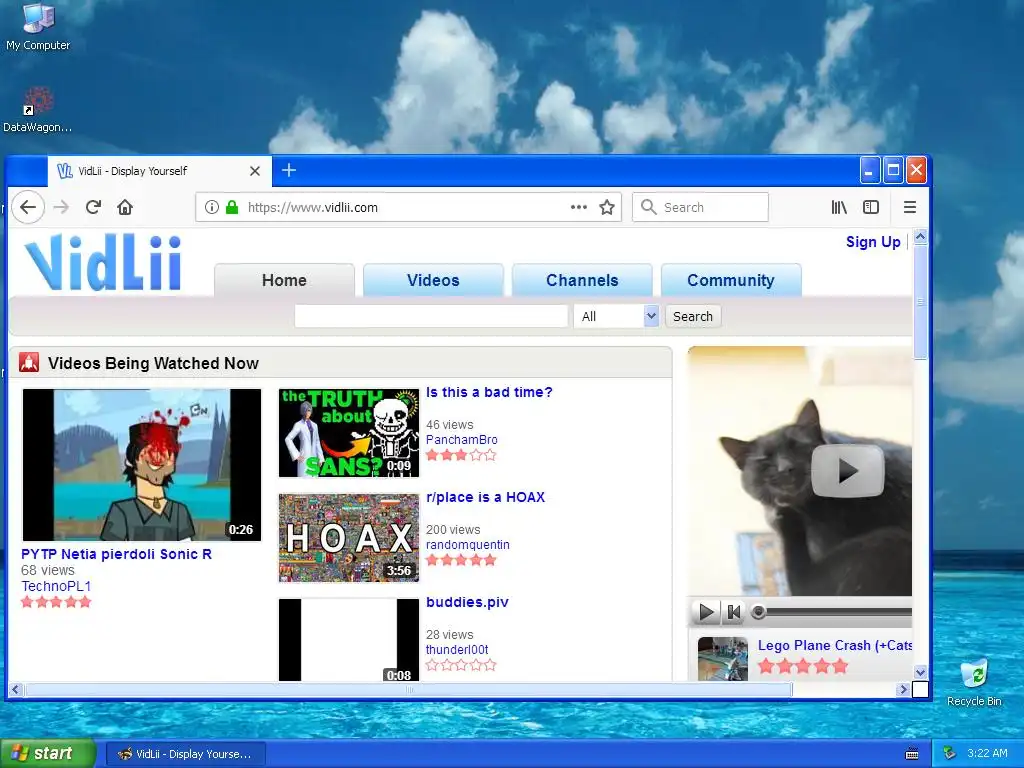This screenshot has width=1024, height=768.
Task: Click the 3:22 AM taskbar clock
Action: (x=987, y=753)
